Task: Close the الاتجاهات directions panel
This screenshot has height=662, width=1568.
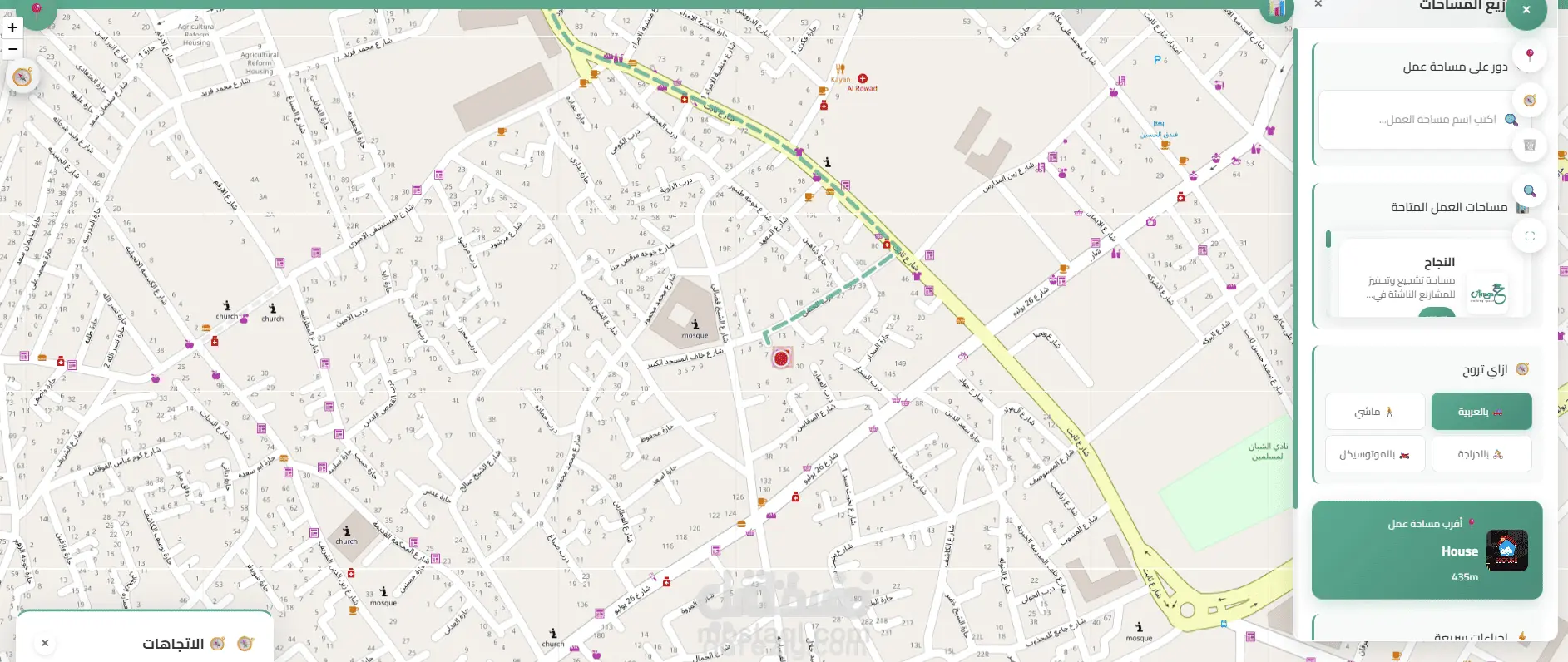Action: [45, 643]
